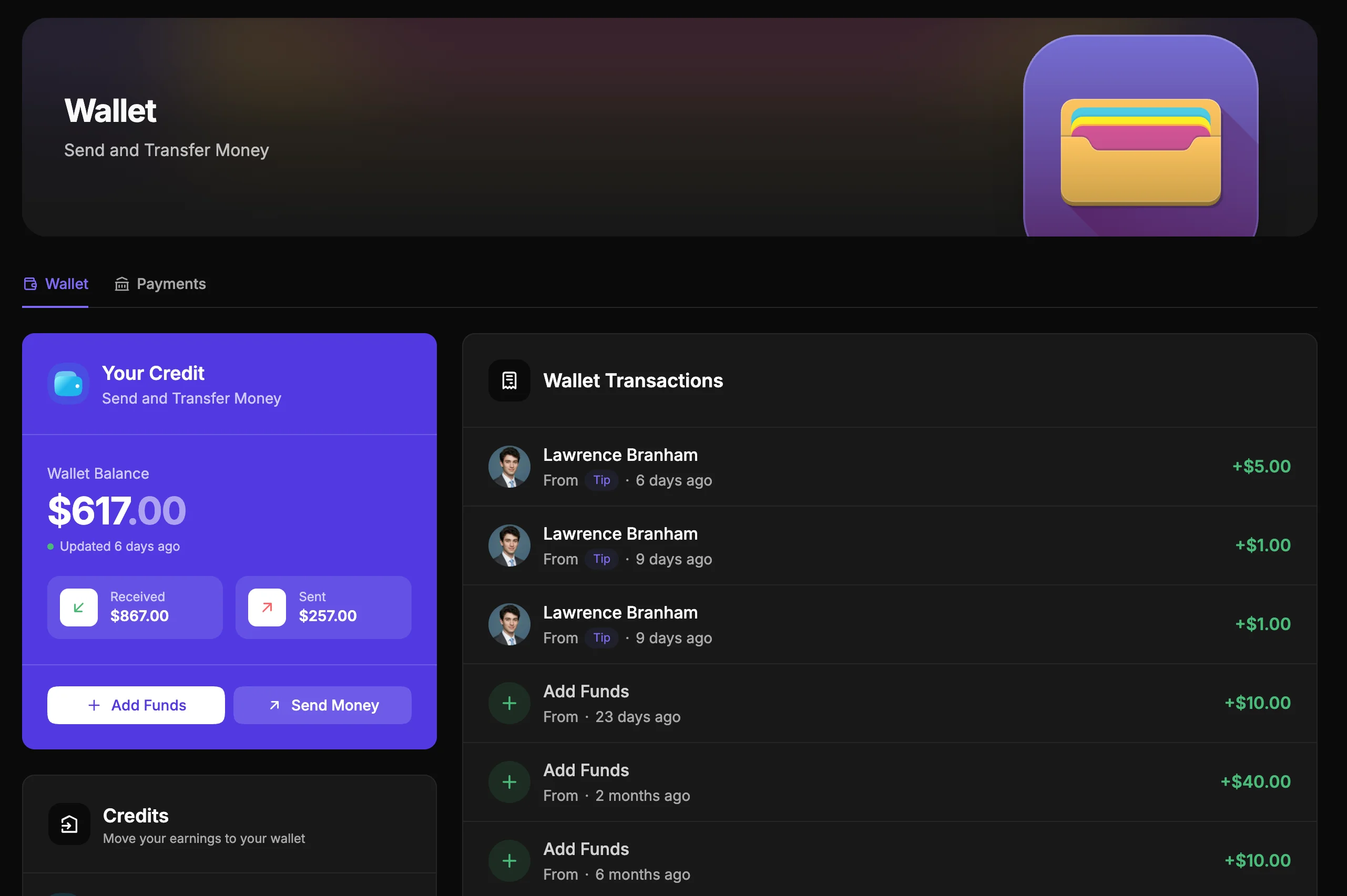Click the green Received arrow icon
This screenshot has height=896, width=1347.
[x=79, y=607]
